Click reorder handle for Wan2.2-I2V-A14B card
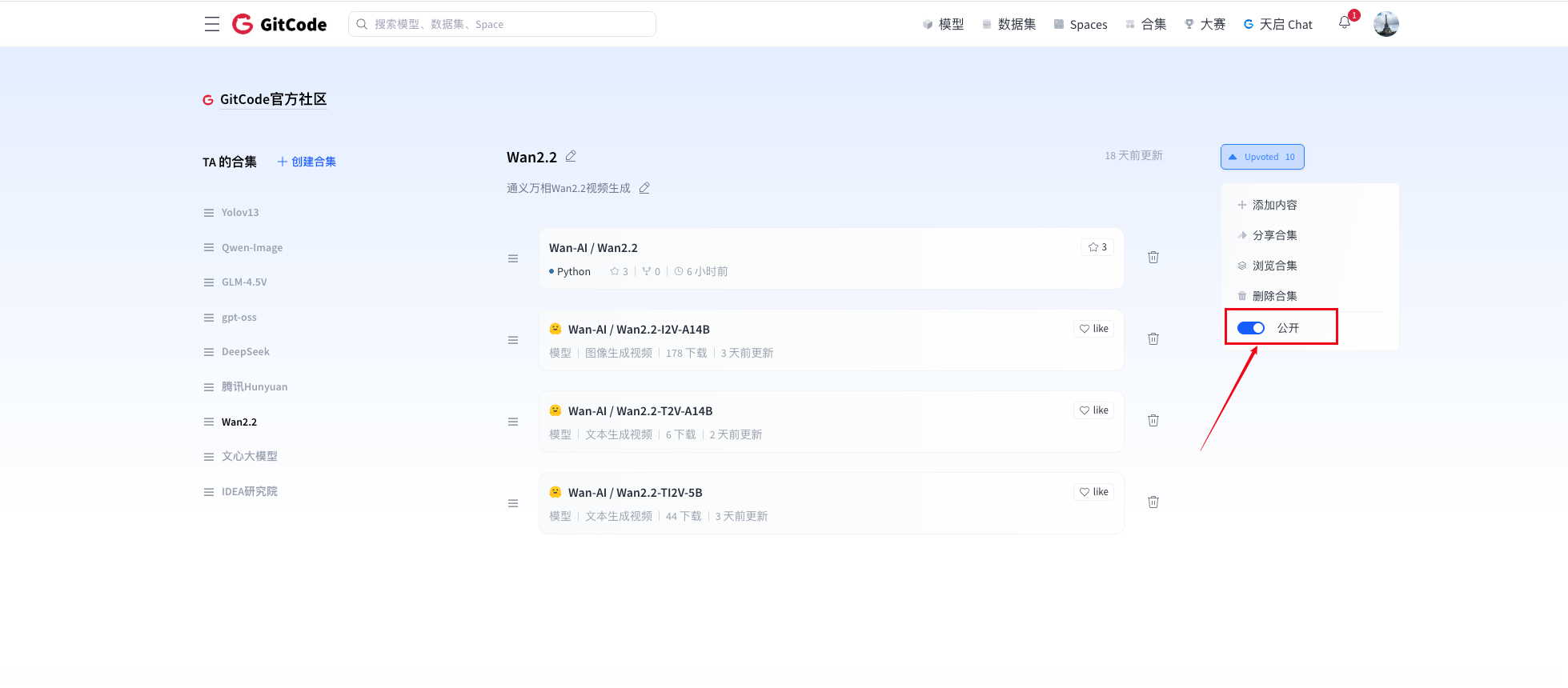Viewport: 1568px width, 688px height. coord(513,340)
